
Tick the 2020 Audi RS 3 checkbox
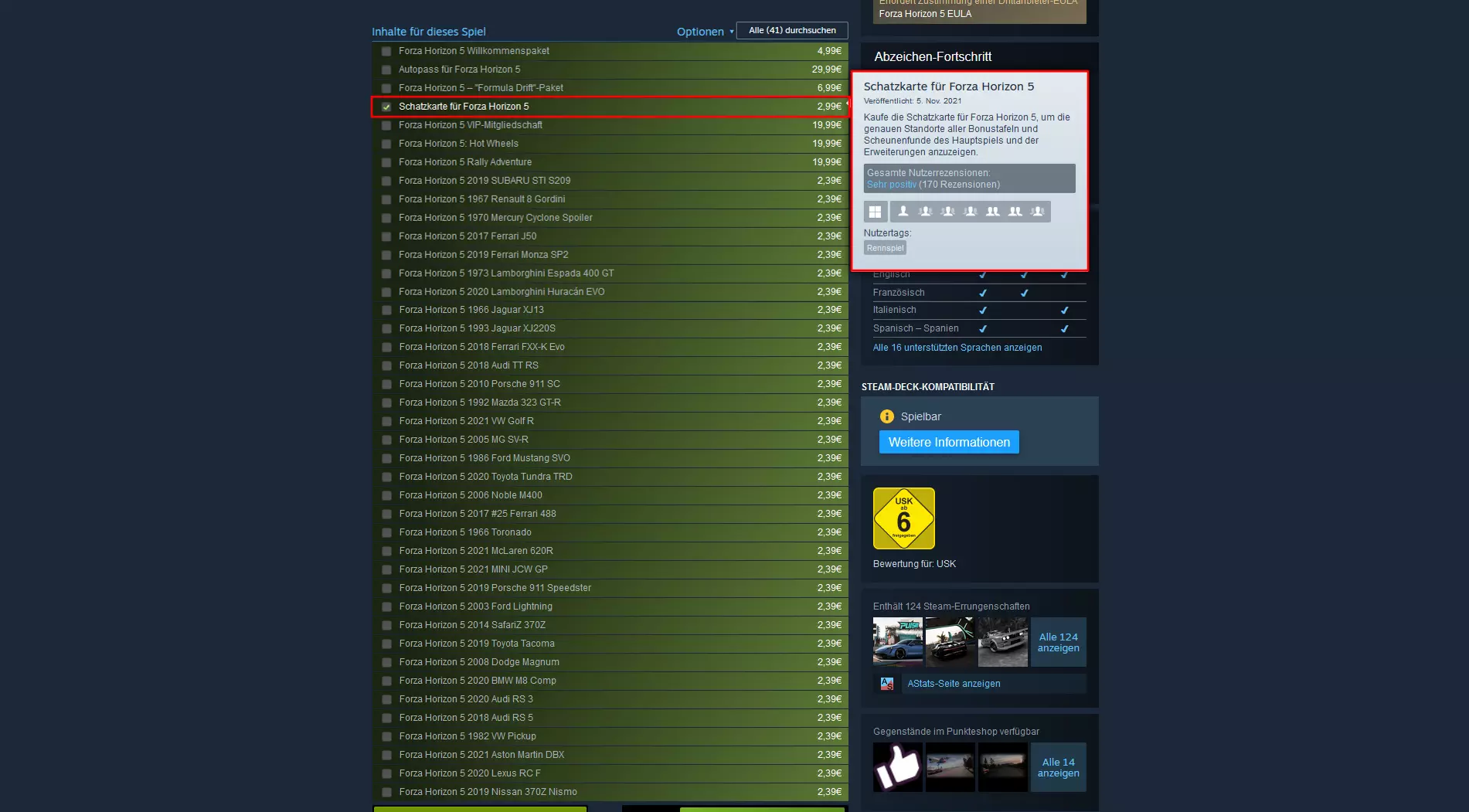point(386,699)
